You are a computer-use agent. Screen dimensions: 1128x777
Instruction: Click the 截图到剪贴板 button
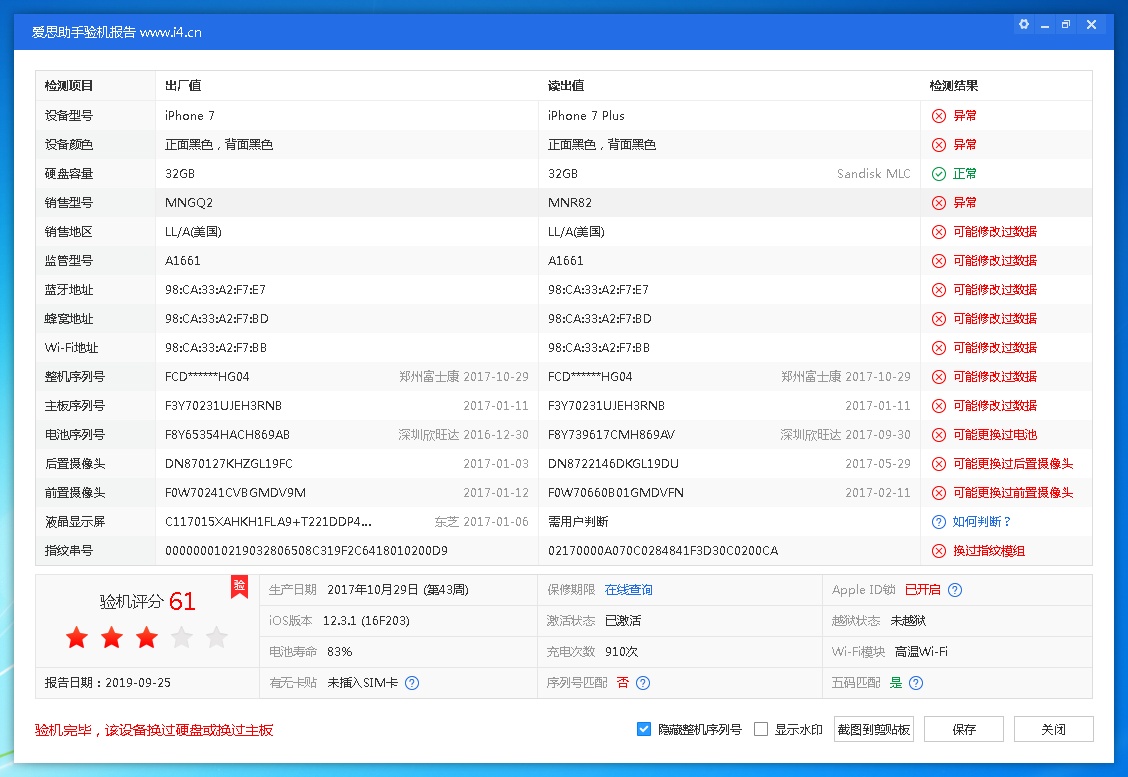click(874, 730)
